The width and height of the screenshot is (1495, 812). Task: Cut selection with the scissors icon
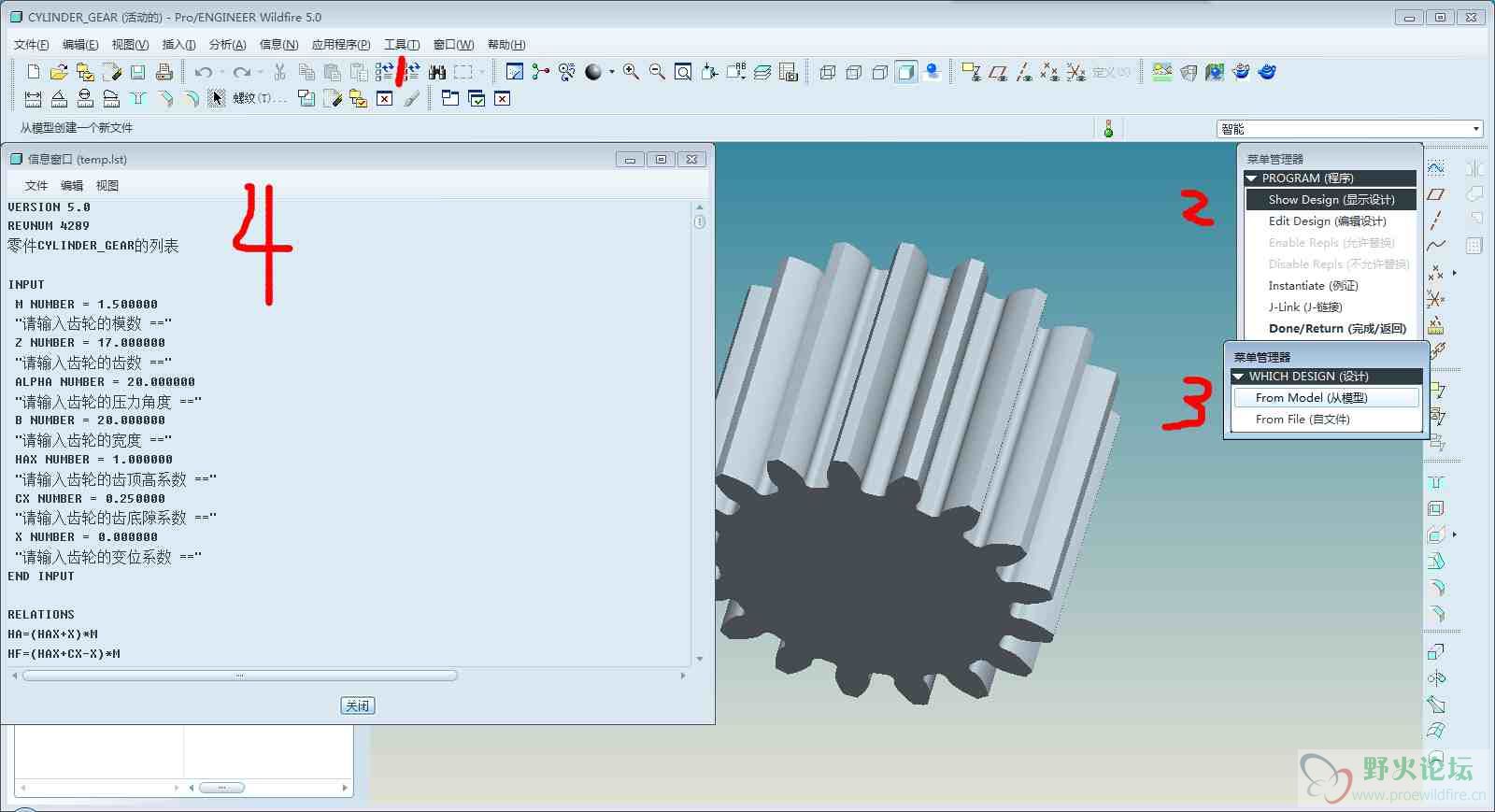[x=279, y=72]
